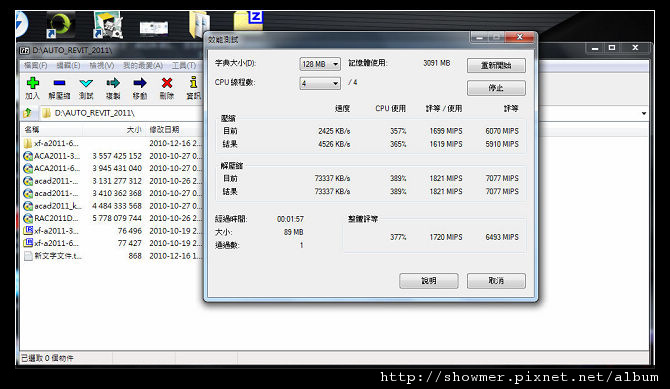Screen dimensions: 670x389
Task: Select the ACA2011-6... file icon
Action: pos(28,168)
